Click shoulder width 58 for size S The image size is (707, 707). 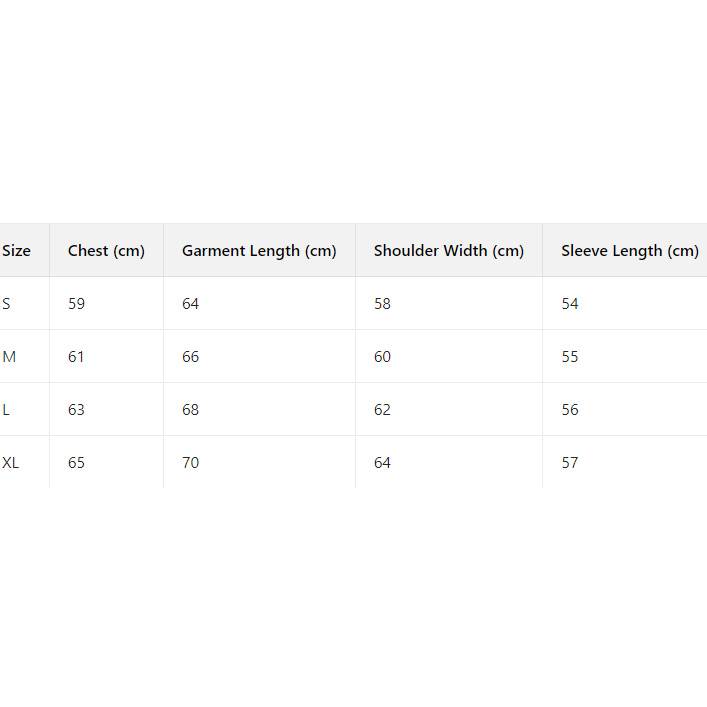click(x=383, y=304)
